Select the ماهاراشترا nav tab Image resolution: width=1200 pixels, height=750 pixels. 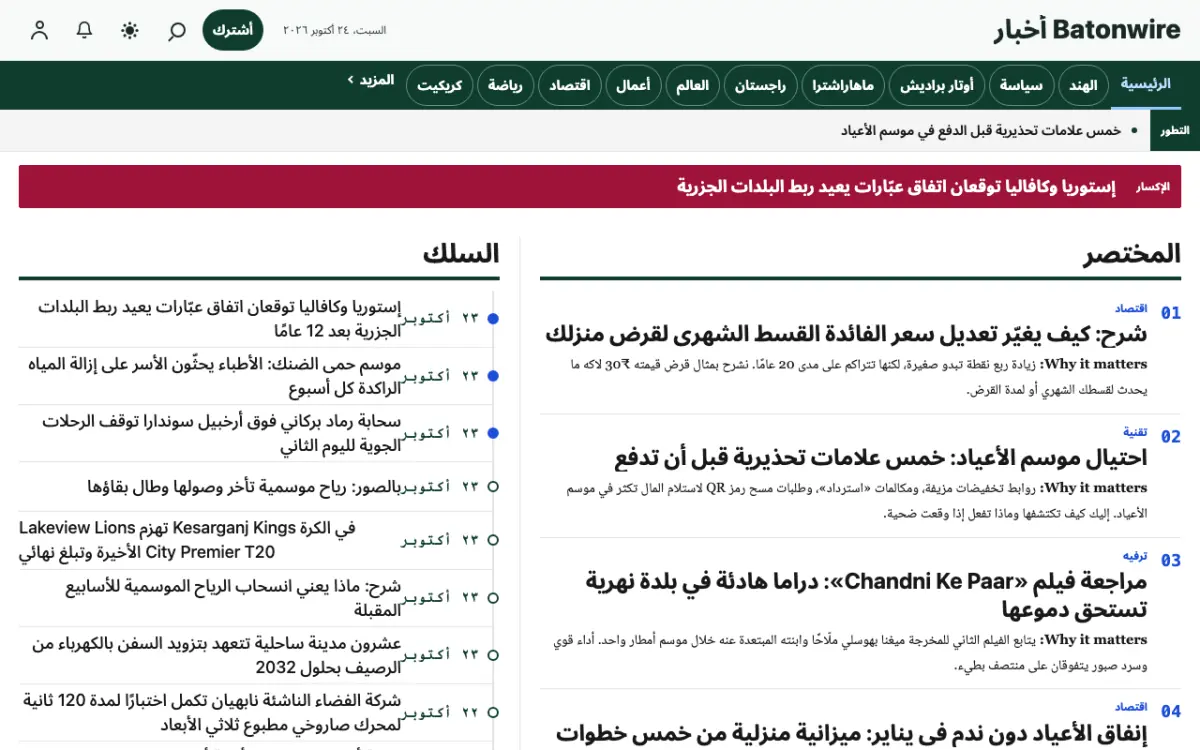coord(843,86)
